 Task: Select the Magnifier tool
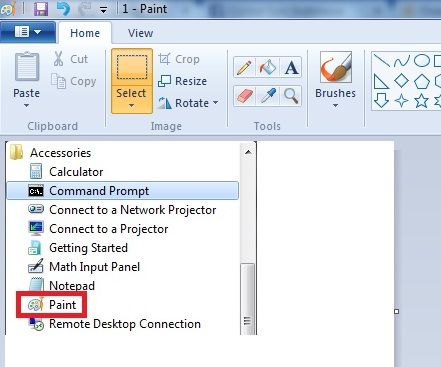(x=291, y=96)
